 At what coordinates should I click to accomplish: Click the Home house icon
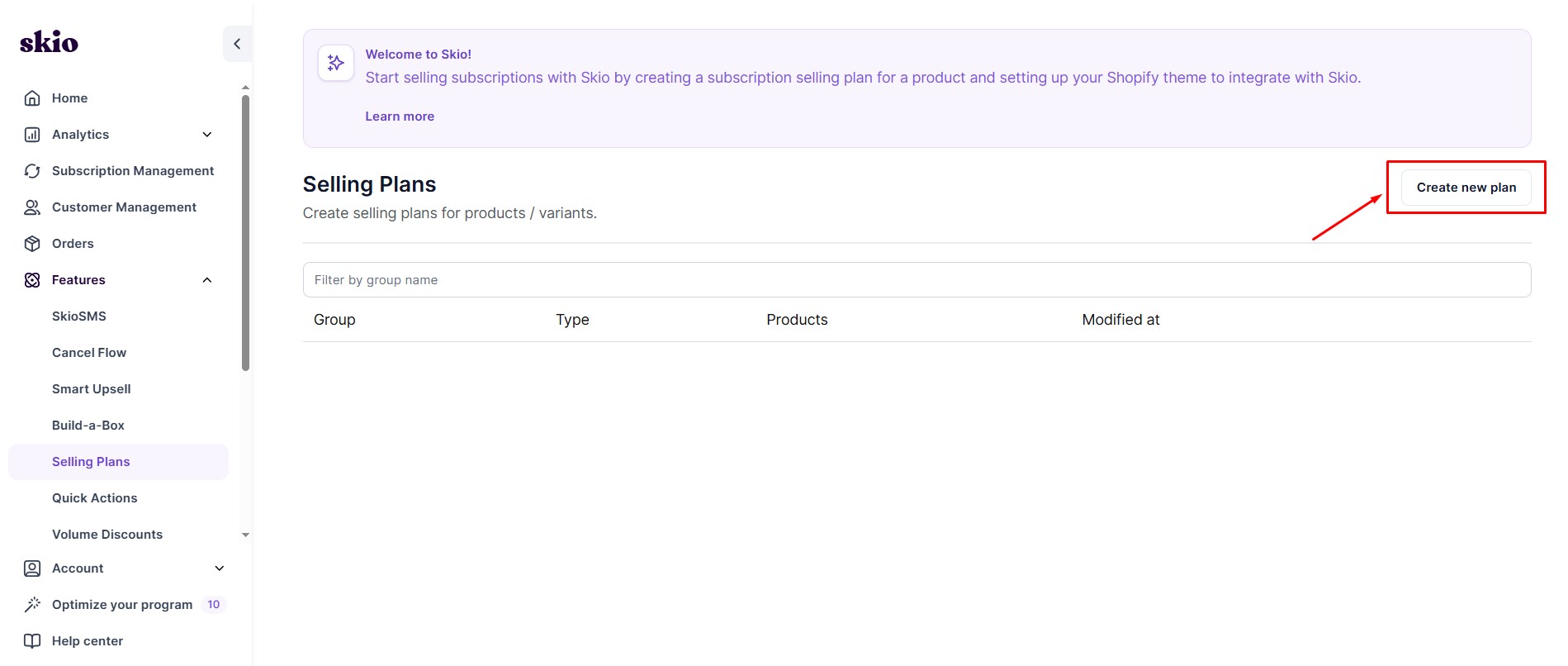pos(32,98)
